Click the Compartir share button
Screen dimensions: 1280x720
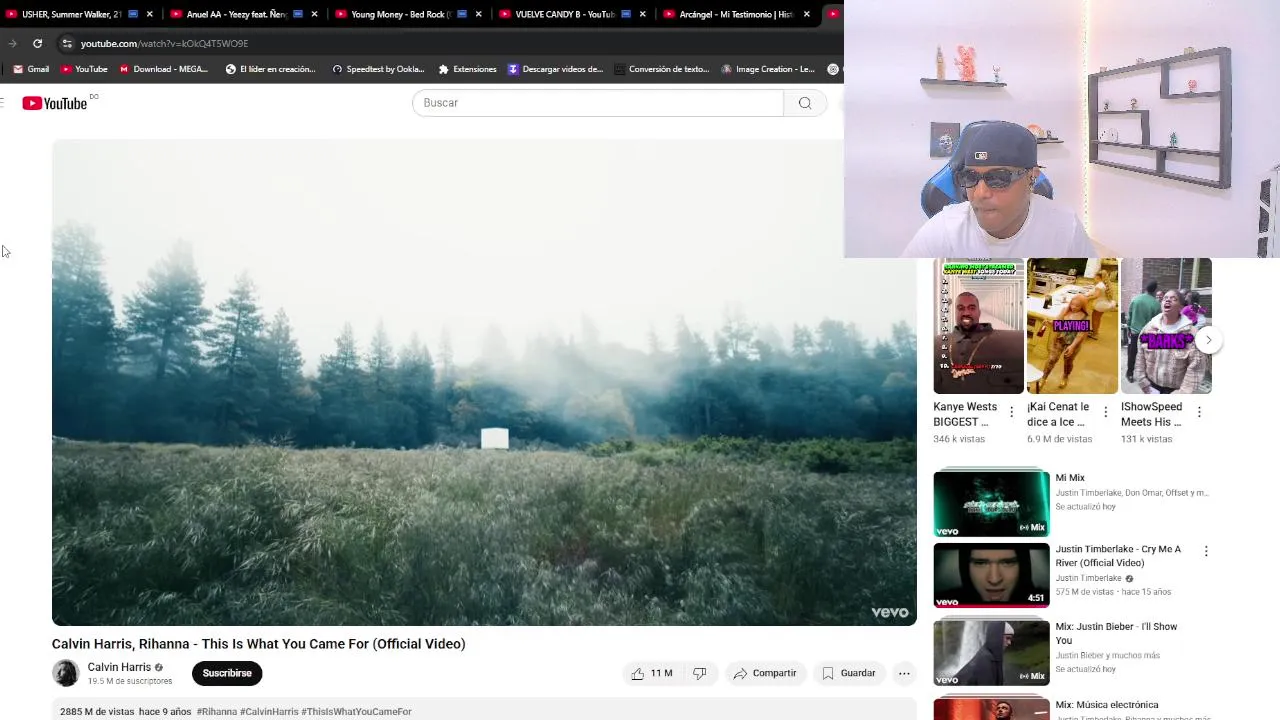click(x=765, y=673)
